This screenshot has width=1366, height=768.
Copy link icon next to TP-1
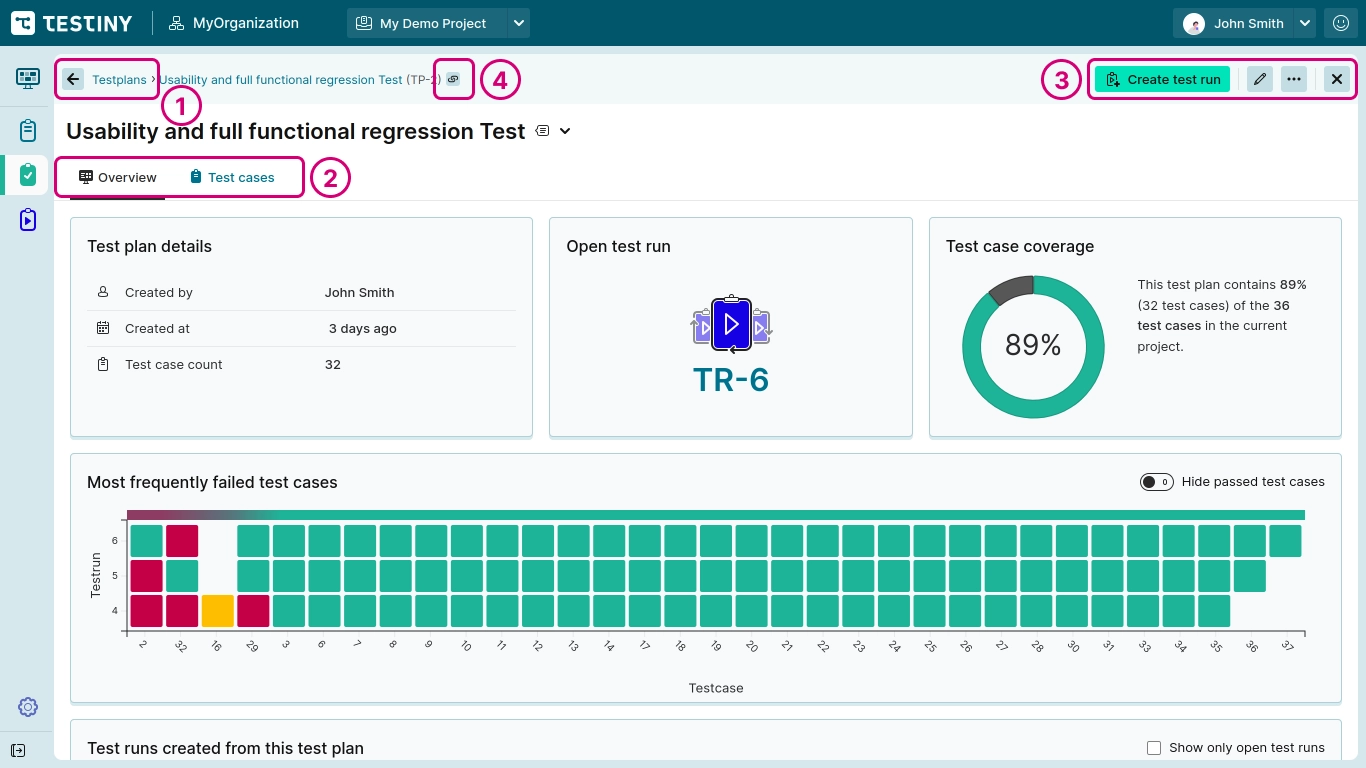[453, 79]
